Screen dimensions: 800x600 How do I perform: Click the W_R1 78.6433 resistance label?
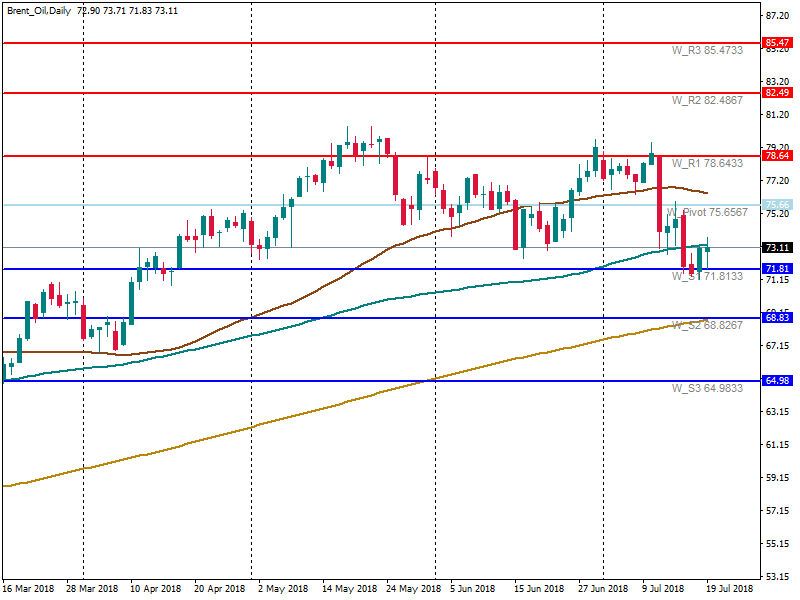(706, 163)
